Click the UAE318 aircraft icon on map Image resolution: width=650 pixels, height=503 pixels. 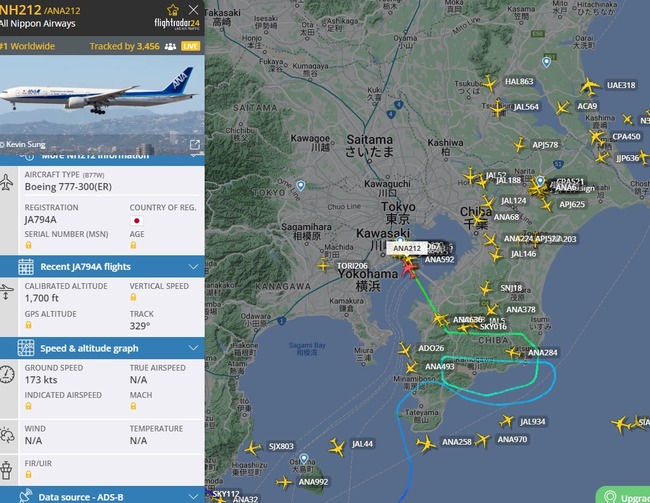[x=589, y=86]
